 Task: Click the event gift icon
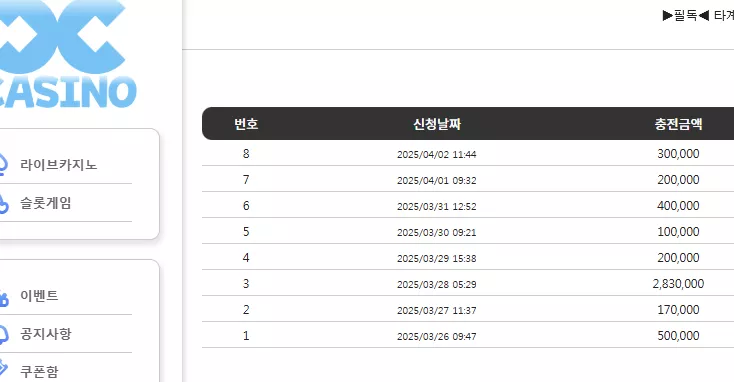point(3,297)
